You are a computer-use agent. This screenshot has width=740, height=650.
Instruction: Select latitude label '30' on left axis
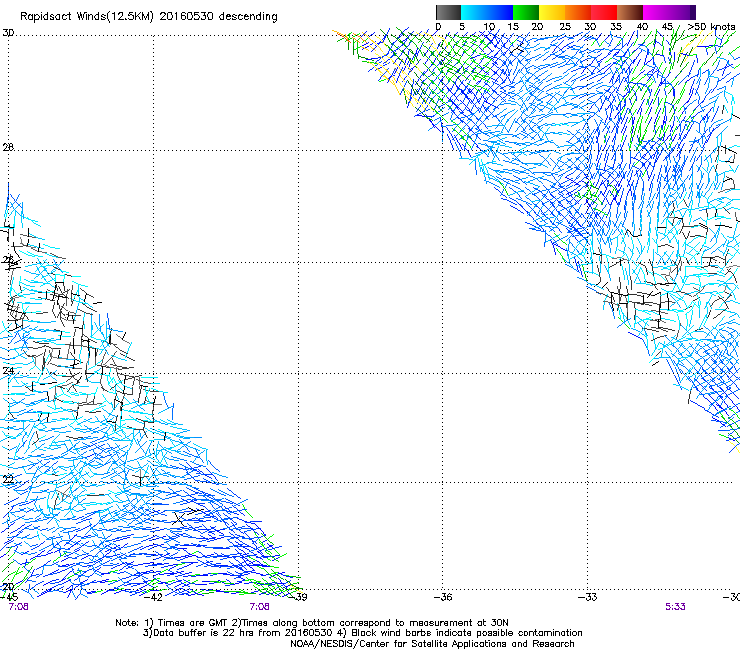coord(8,33)
